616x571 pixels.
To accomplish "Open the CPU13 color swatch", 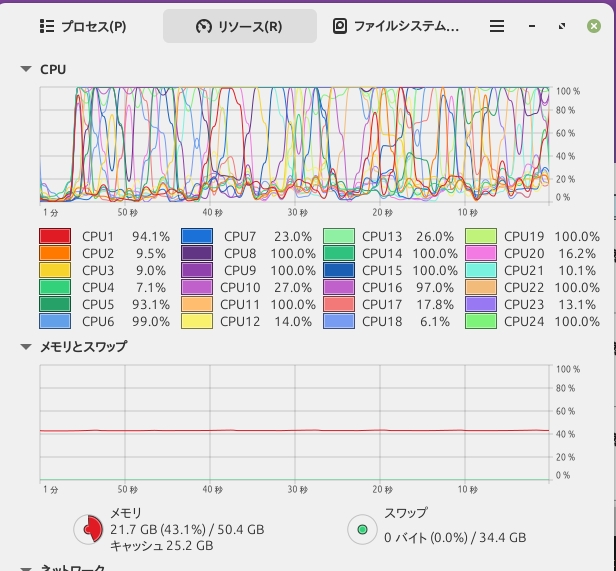I will coord(339,237).
